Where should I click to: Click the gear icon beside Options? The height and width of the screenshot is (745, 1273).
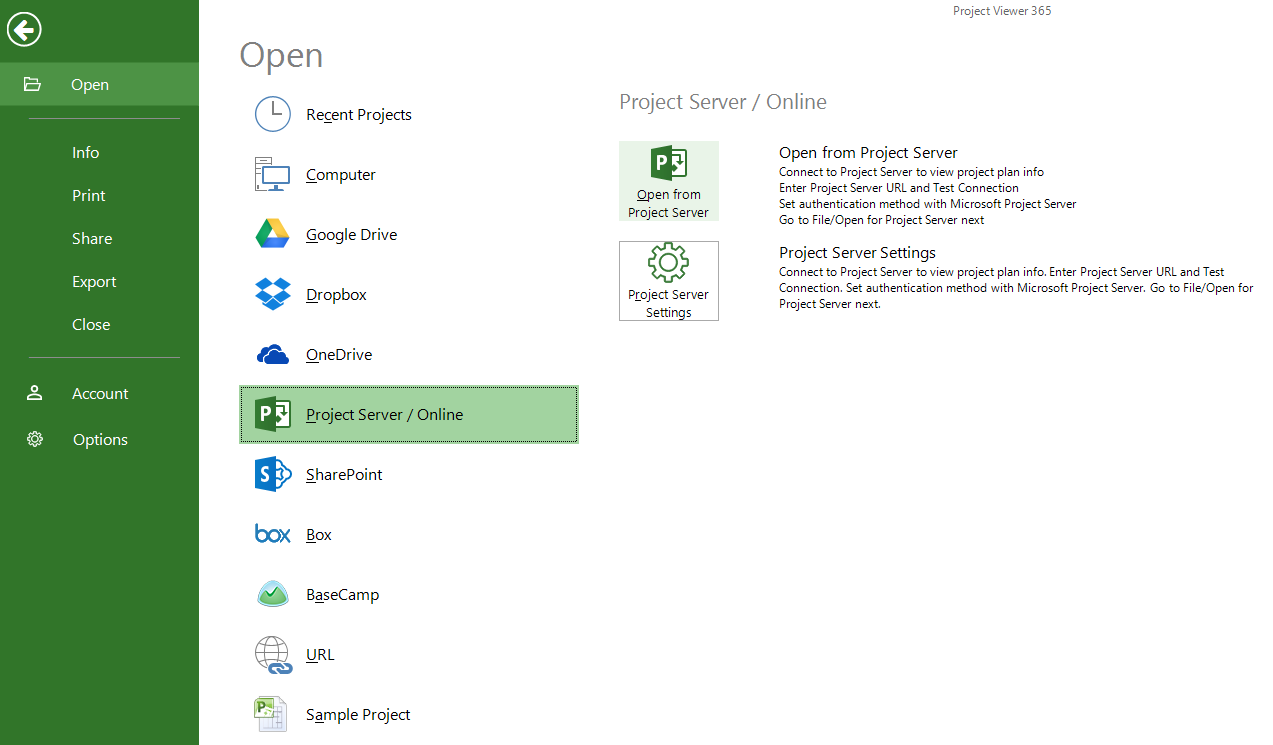click(35, 439)
